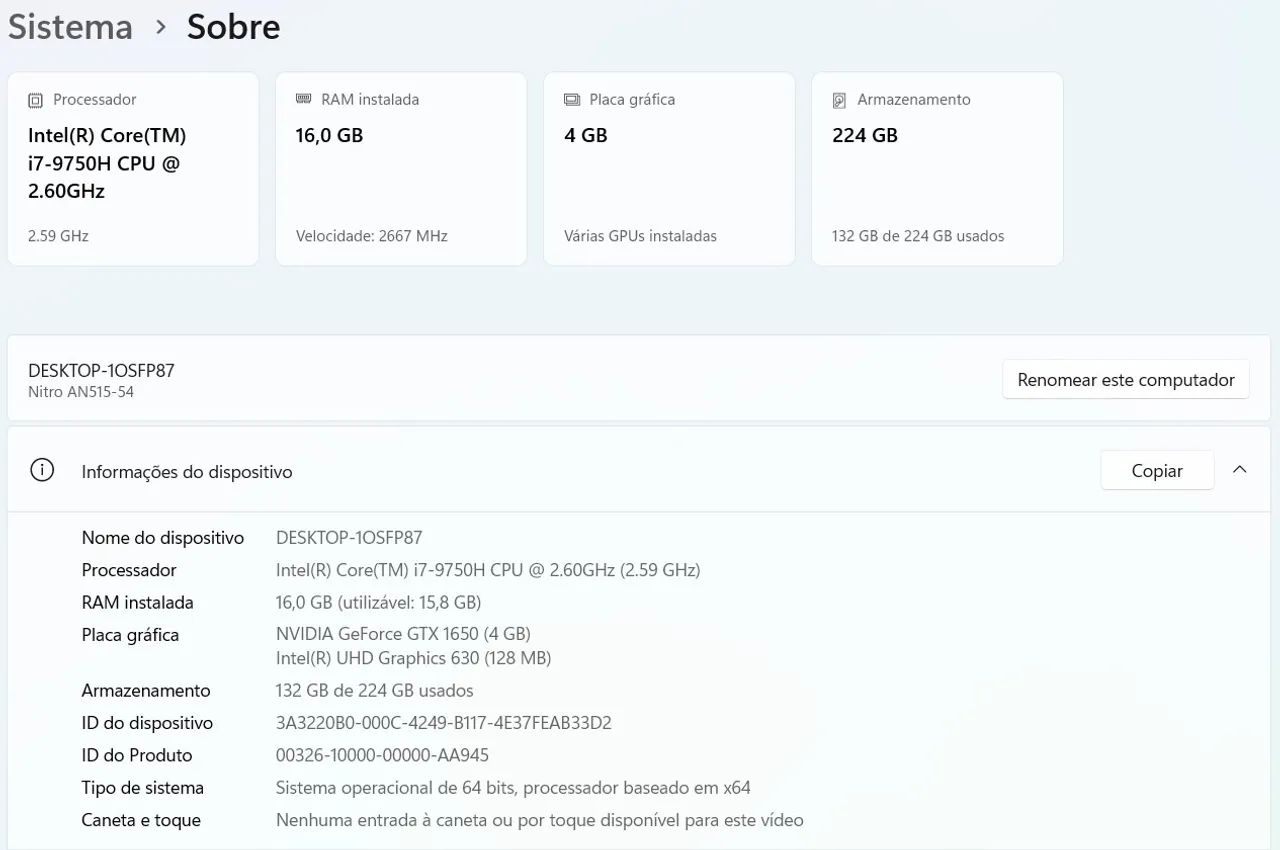This screenshot has height=850, width=1280.
Task: Collapse the Informações do dispositivo section
Action: [x=1240, y=470]
